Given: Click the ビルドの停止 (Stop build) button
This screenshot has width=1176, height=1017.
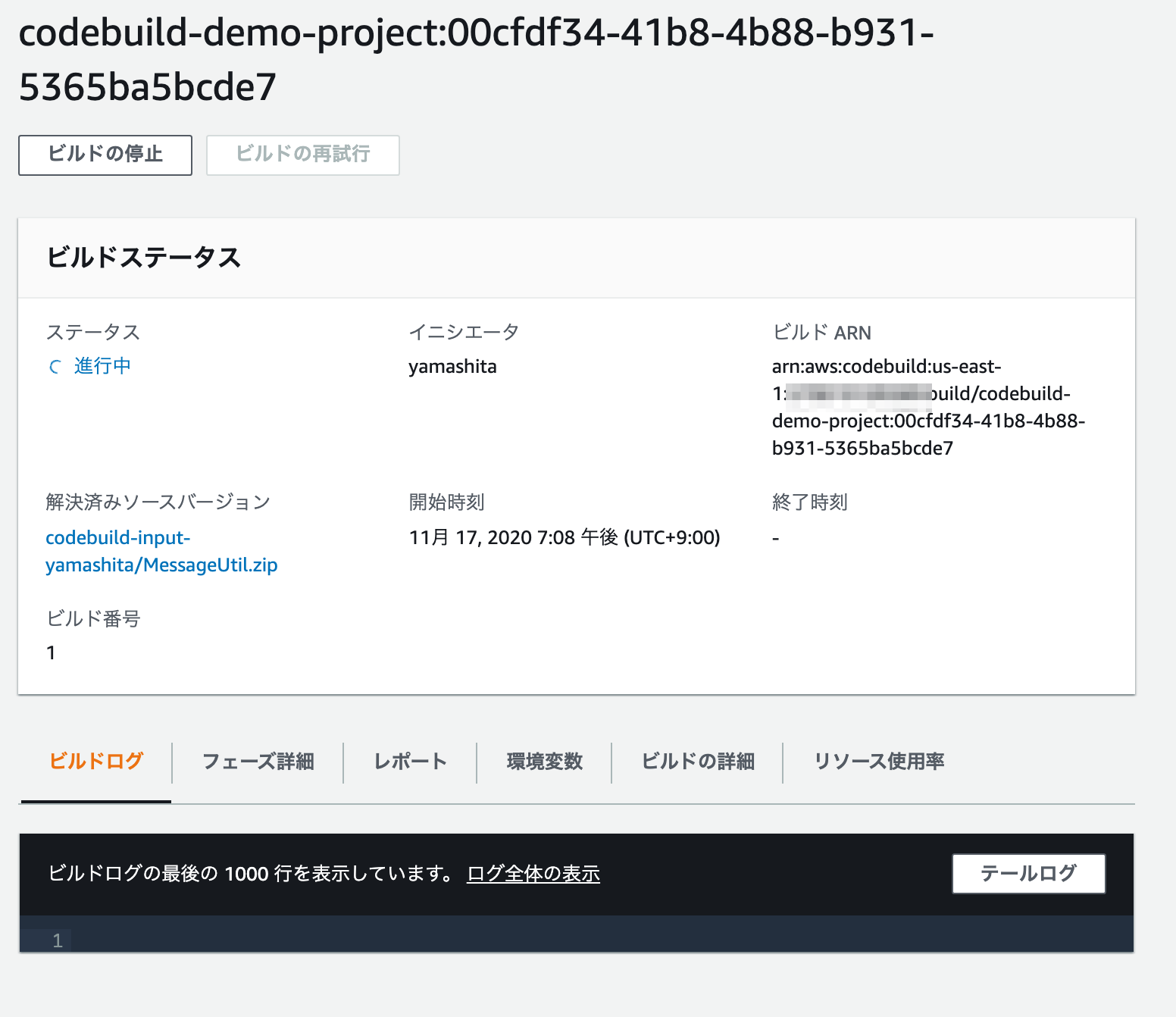Looking at the screenshot, I should point(105,155).
